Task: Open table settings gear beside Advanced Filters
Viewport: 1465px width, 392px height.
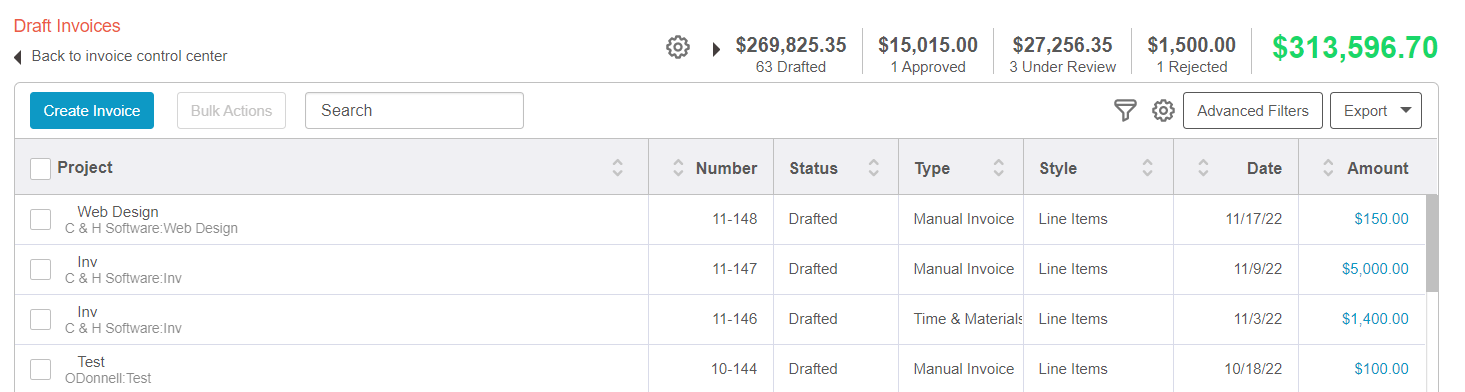Action: tap(1162, 111)
